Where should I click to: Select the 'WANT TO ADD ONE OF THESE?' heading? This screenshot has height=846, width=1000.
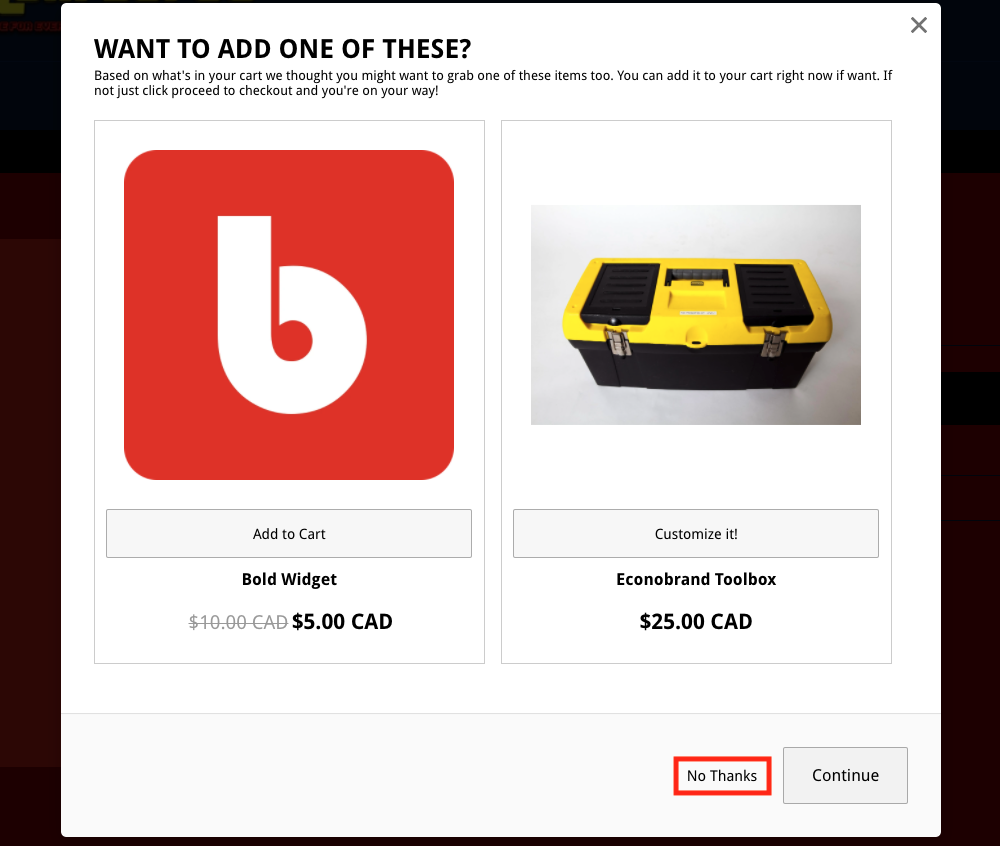(283, 48)
